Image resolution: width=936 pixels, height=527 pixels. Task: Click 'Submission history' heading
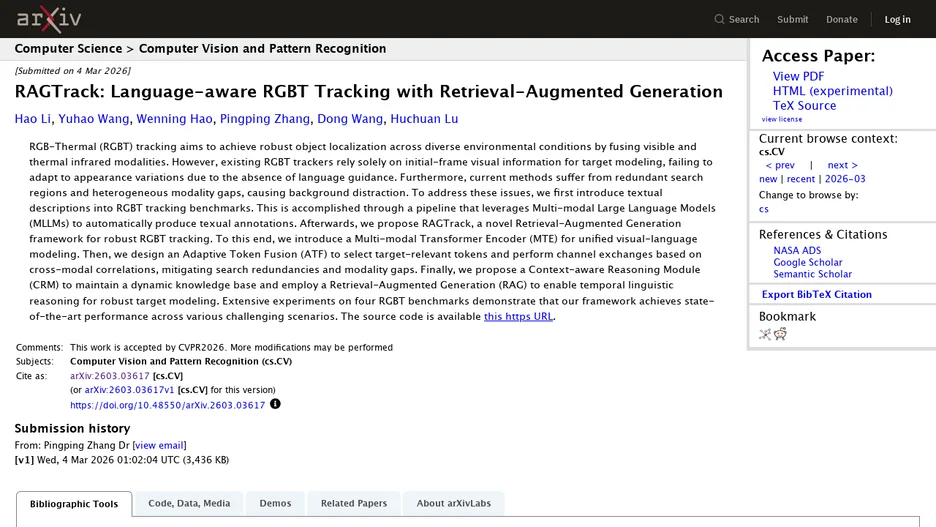coord(72,429)
